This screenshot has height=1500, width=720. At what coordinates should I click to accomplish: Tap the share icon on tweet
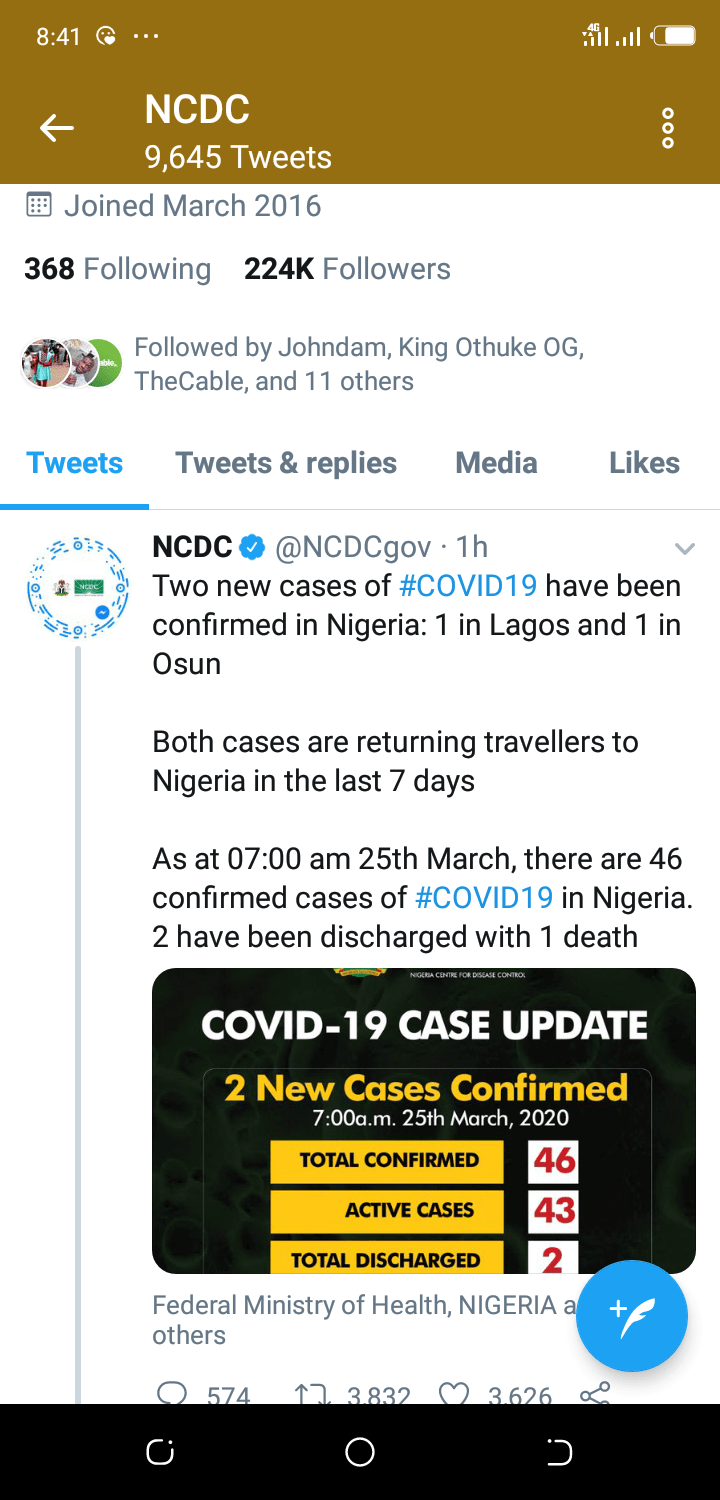tap(595, 1394)
